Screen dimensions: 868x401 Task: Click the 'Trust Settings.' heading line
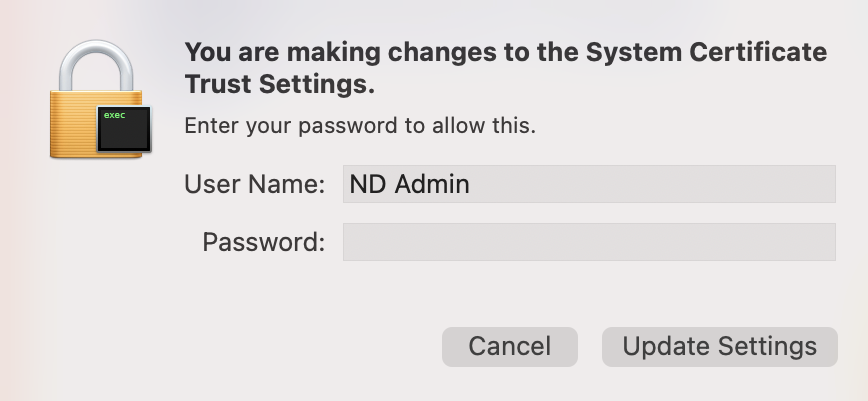[280, 86]
